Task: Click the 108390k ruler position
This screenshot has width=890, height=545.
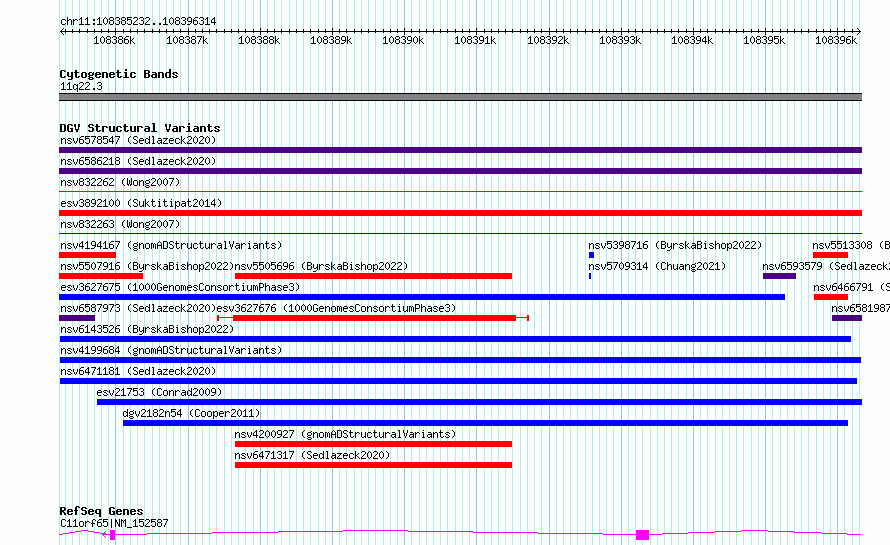Action: 403,40
